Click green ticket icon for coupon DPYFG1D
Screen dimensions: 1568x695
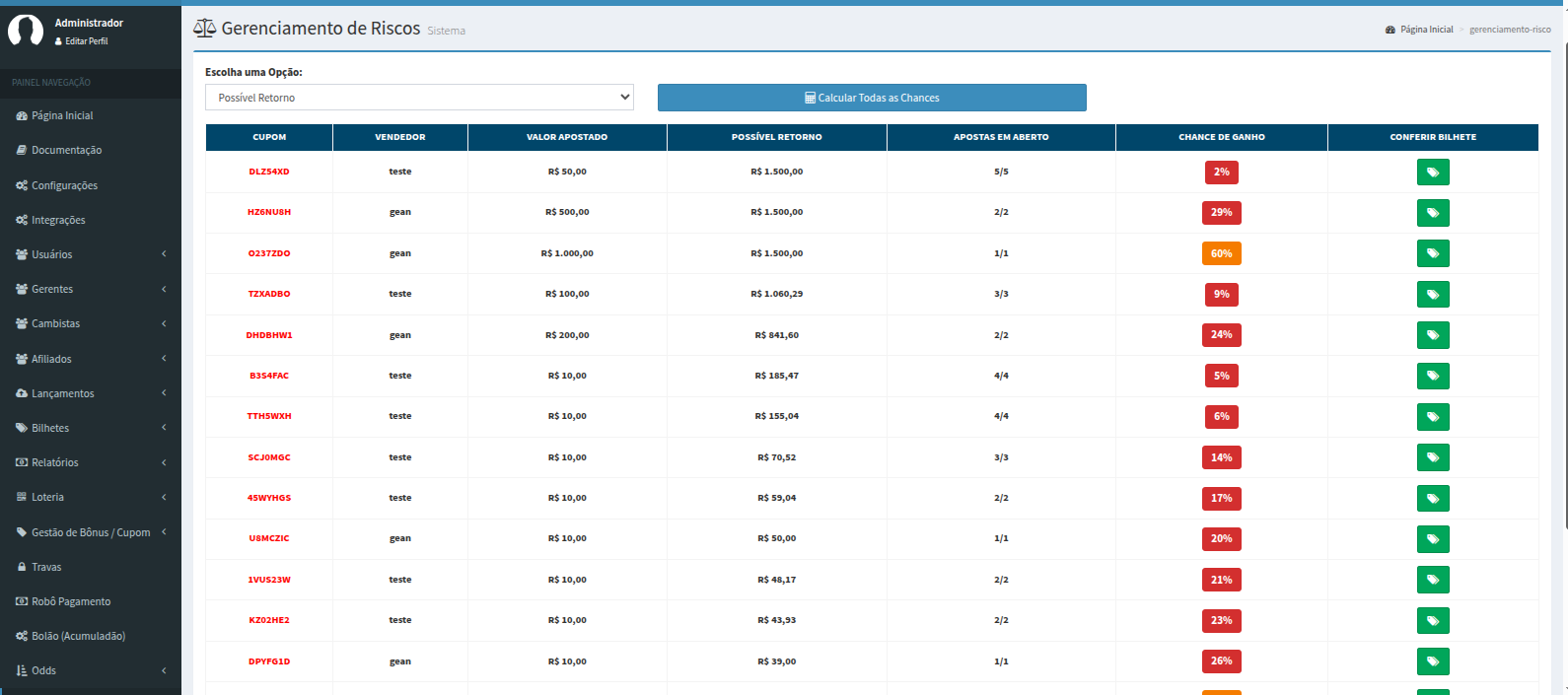click(1432, 661)
